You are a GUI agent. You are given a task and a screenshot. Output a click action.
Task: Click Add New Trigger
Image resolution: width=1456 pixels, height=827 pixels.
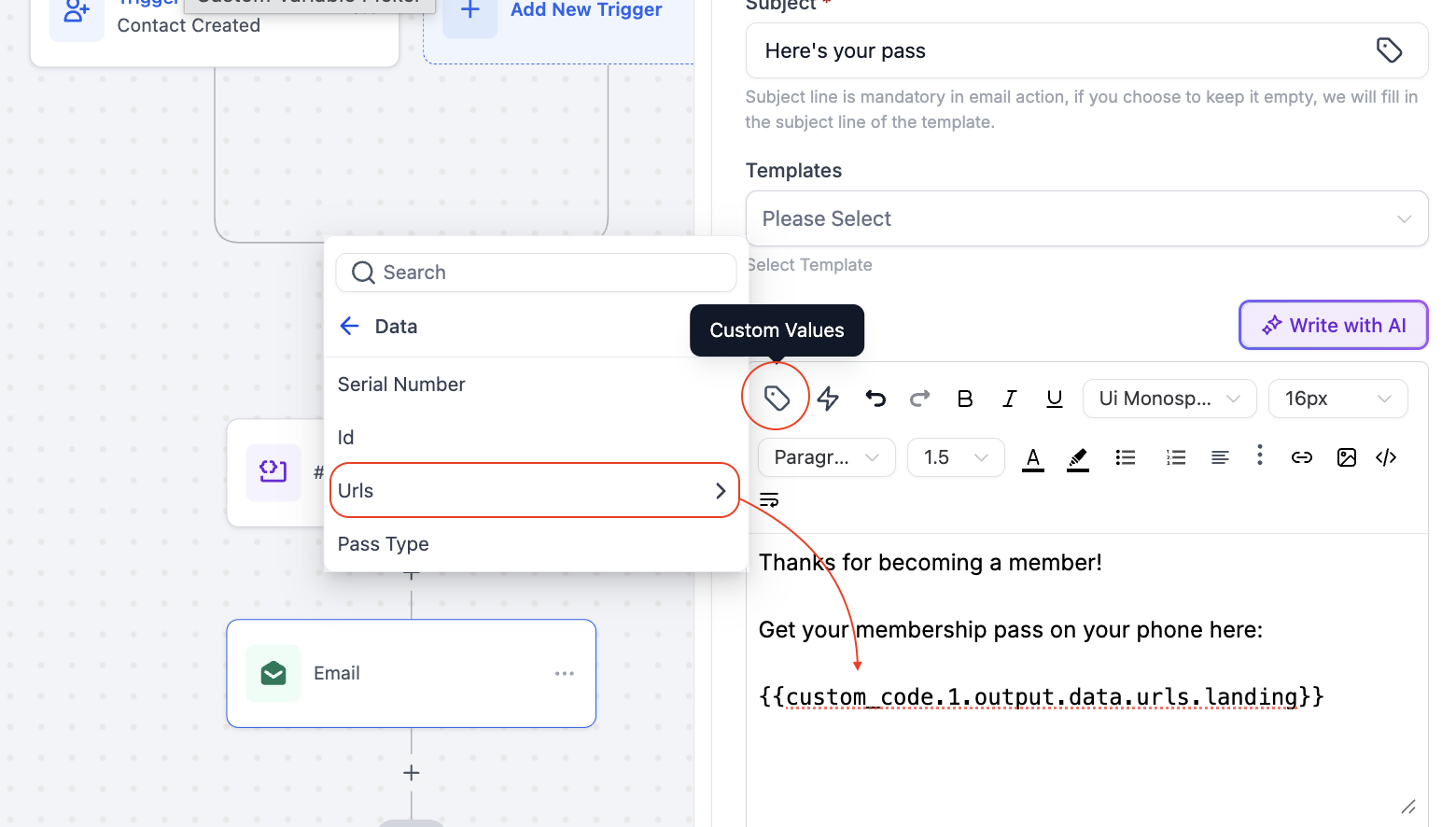coord(585,10)
